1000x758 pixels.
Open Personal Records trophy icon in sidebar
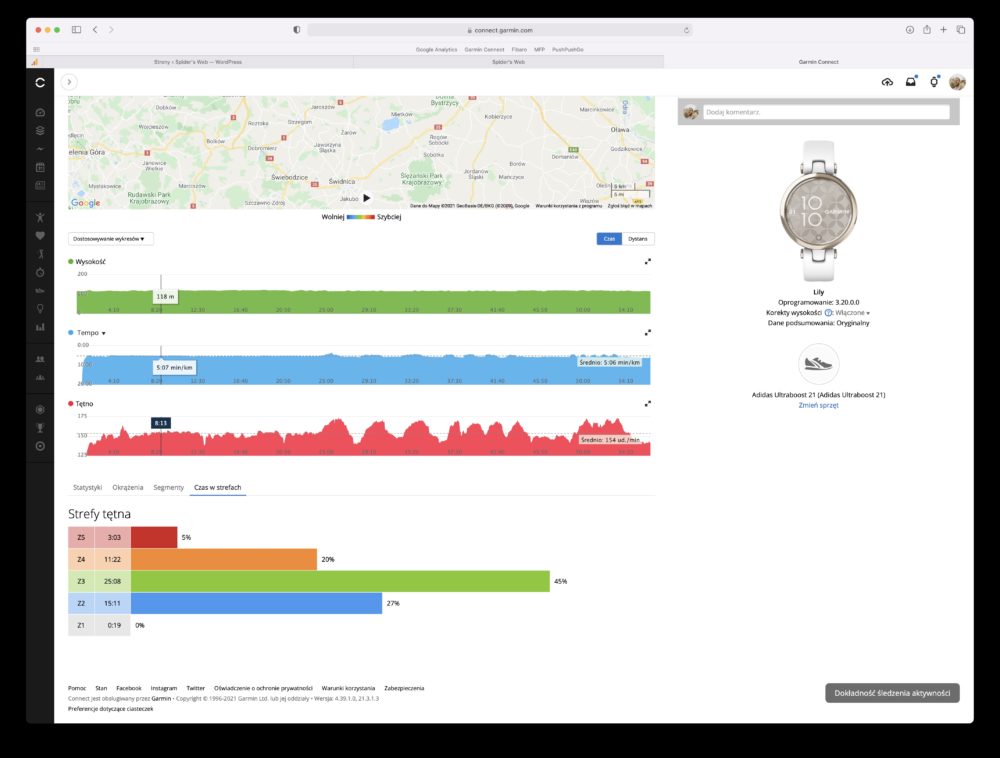(x=40, y=428)
